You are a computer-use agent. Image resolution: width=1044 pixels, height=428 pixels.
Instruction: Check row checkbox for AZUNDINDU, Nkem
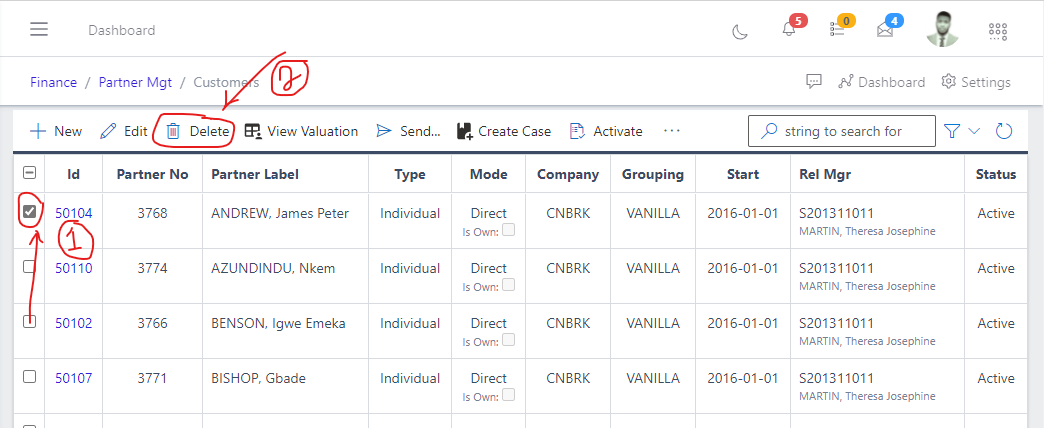(29, 267)
